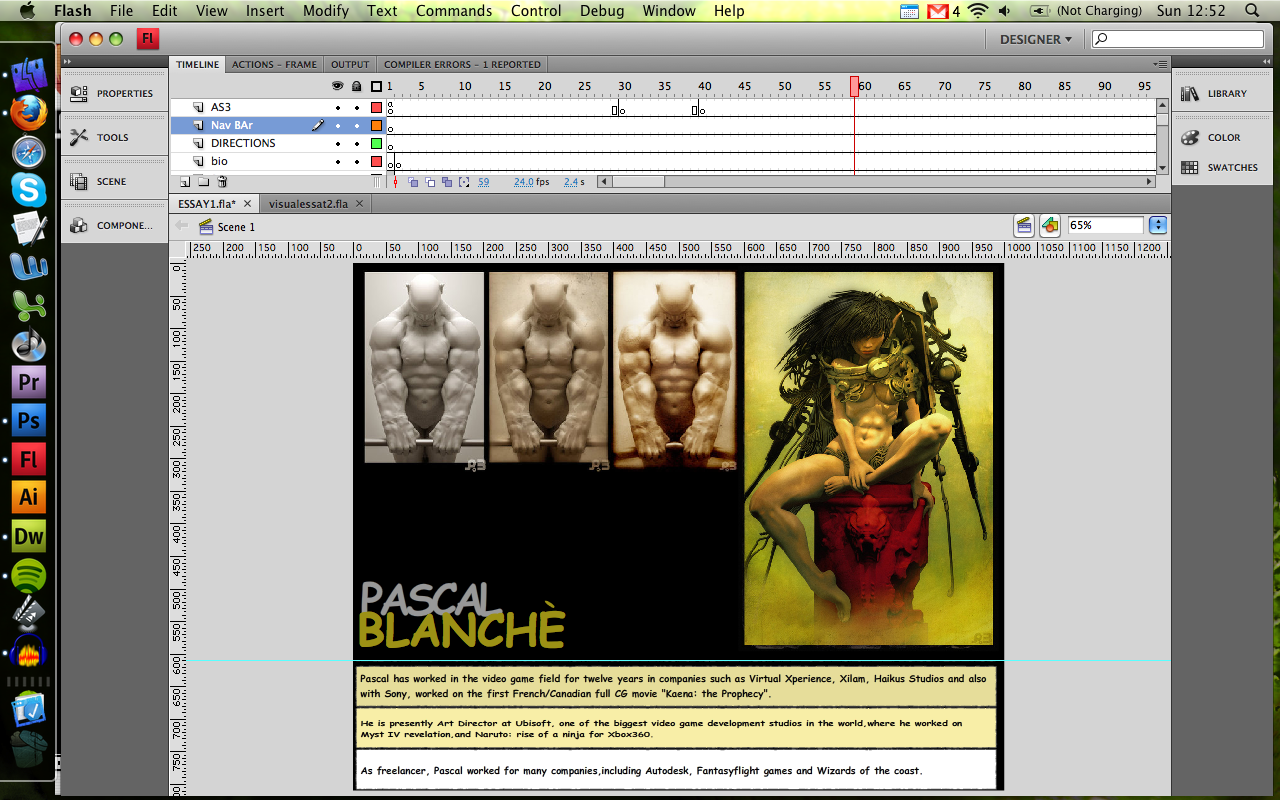Image resolution: width=1280 pixels, height=800 pixels.
Task: Click the Edit Symbols icon
Action: [x=1050, y=225]
